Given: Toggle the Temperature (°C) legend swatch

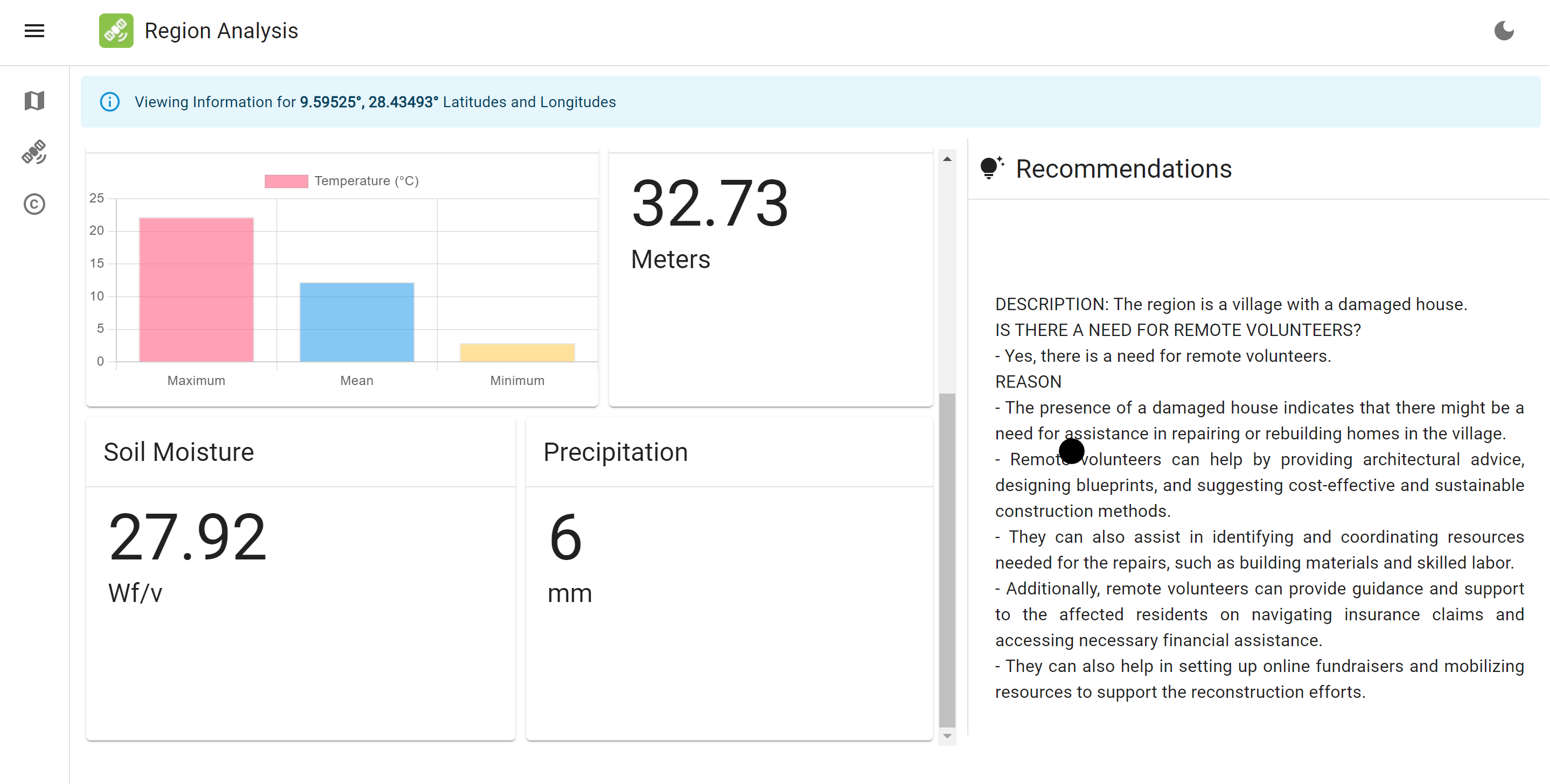Looking at the screenshot, I should coord(287,180).
